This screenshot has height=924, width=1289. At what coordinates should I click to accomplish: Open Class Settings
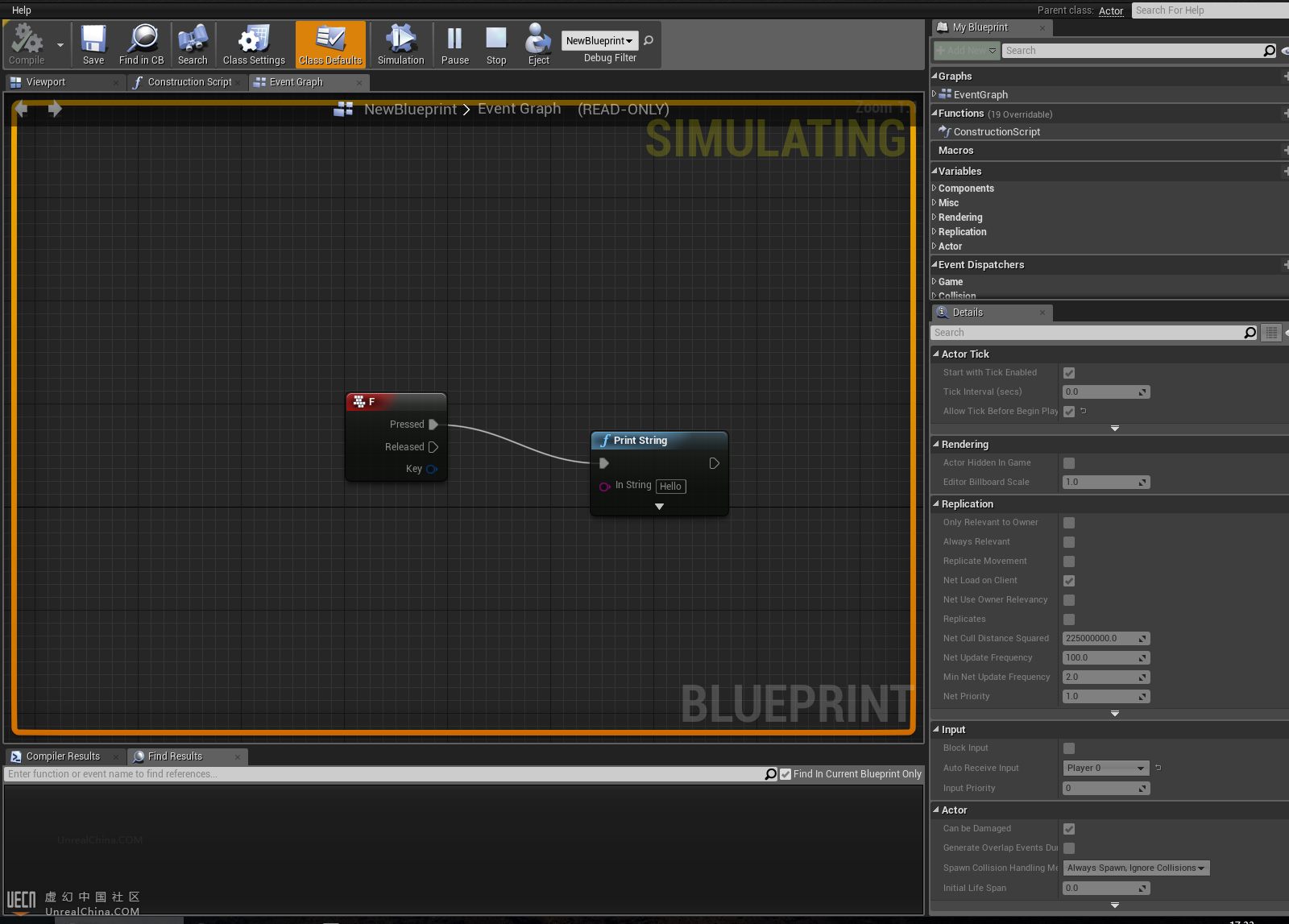tap(254, 44)
